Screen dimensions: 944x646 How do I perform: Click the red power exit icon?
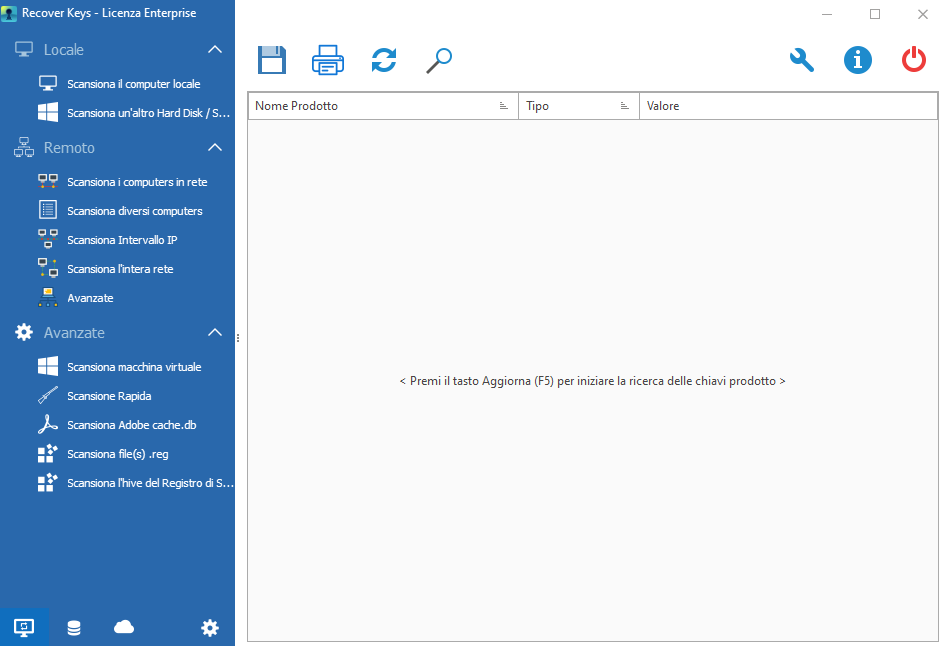[x=913, y=60]
